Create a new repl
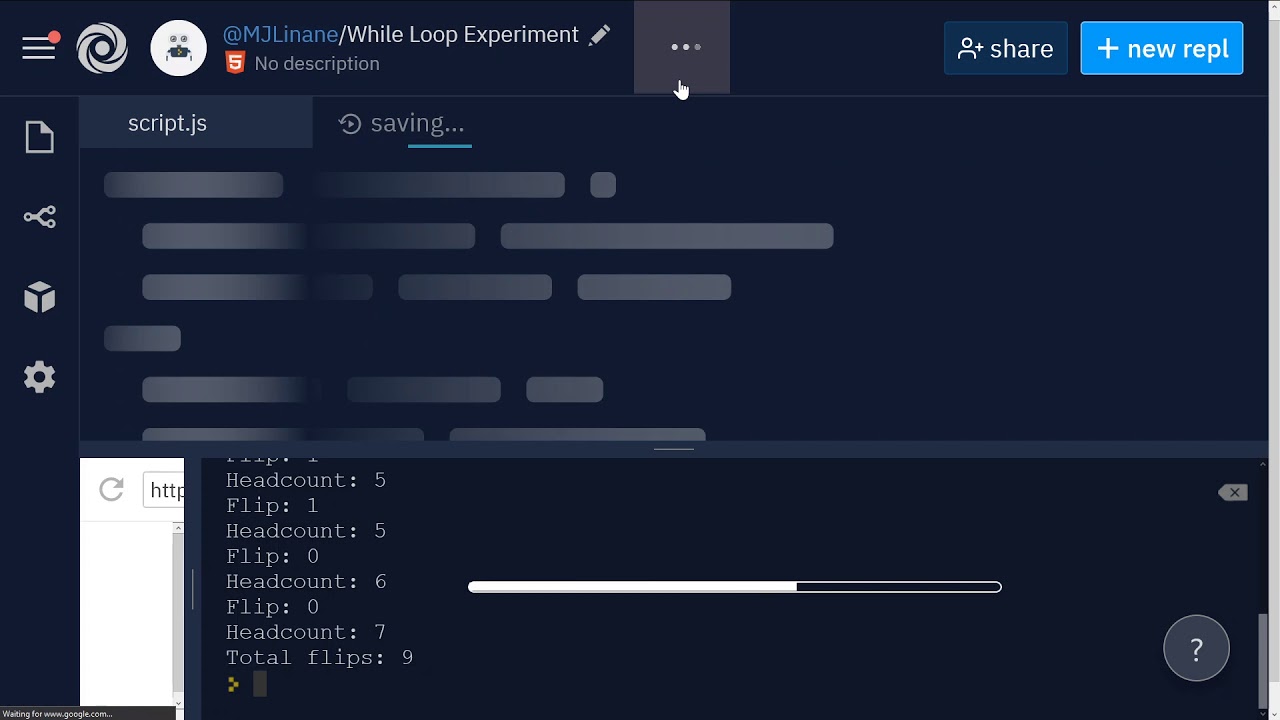This screenshot has height=720, width=1280. tap(1162, 48)
